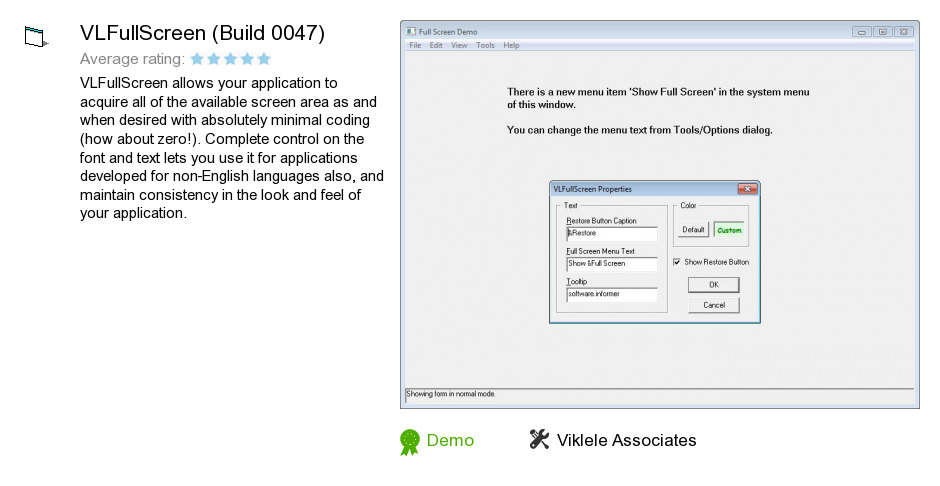This screenshot has height=486, width=940.
Task: Click the 'Tools/Options dialog' instruction text line
Action: (x=640, y=129)
